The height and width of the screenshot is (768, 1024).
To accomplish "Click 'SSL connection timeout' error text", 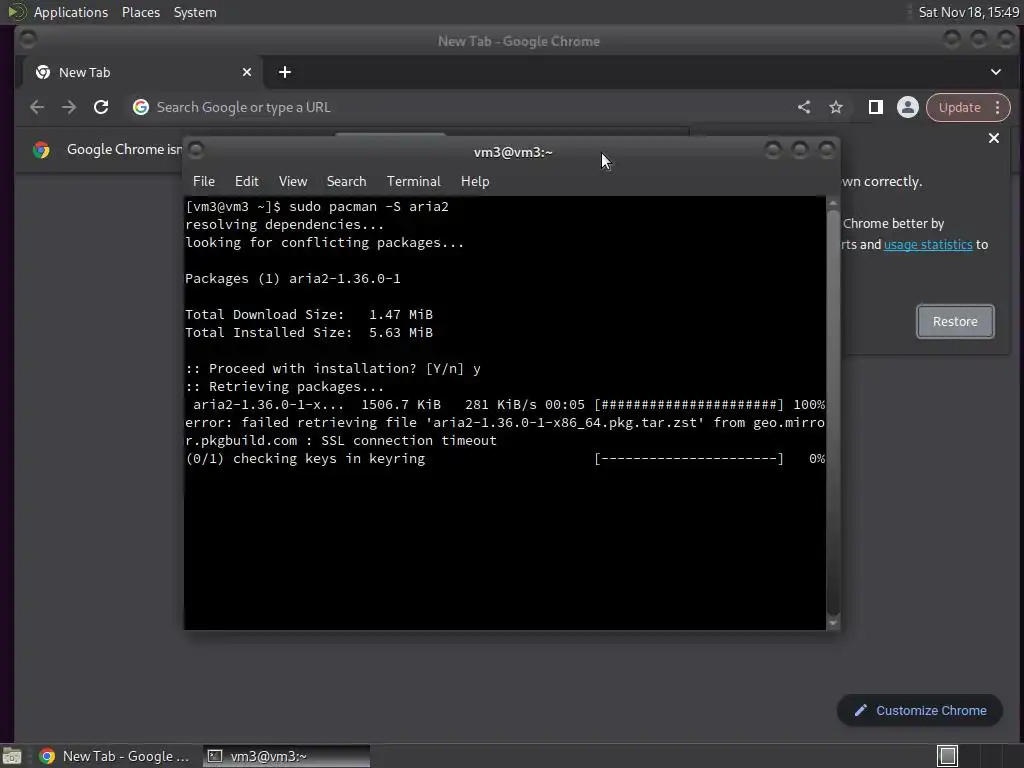I will [x=409, y=440].
